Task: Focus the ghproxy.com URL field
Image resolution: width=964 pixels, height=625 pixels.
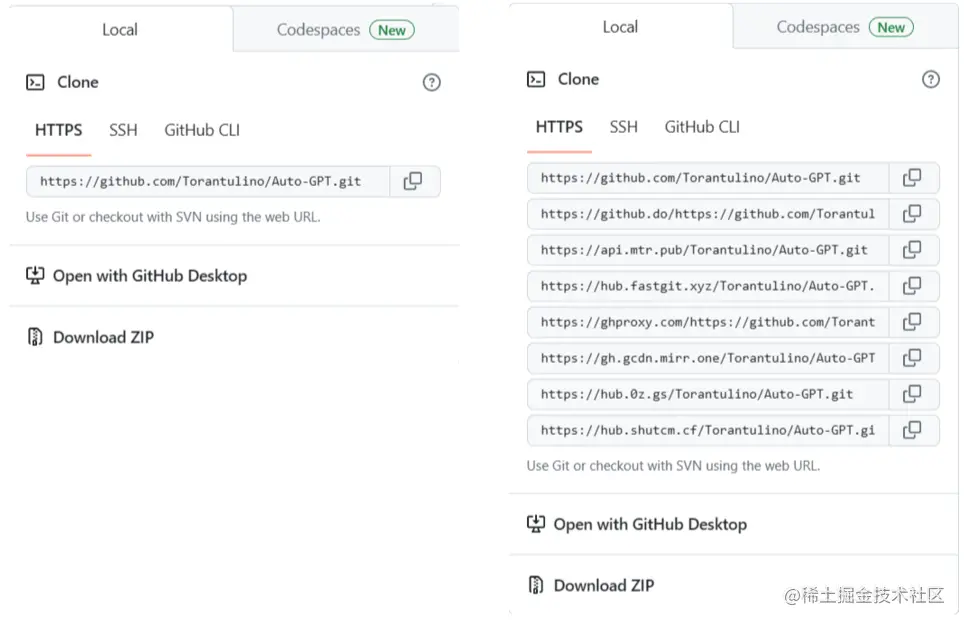Action: 708,321
